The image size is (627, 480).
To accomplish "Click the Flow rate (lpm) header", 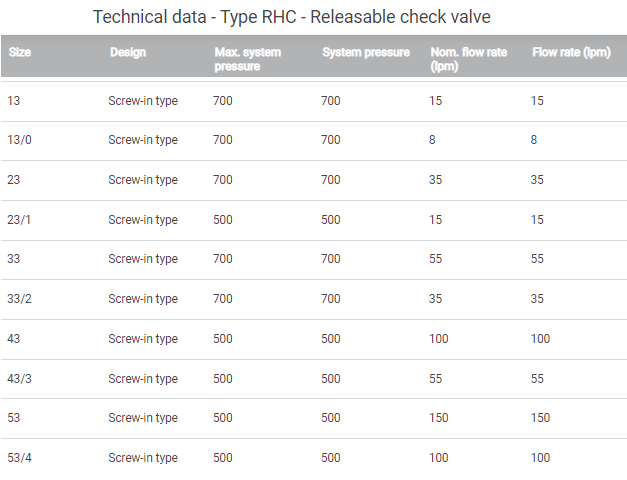I will [571, 52].
